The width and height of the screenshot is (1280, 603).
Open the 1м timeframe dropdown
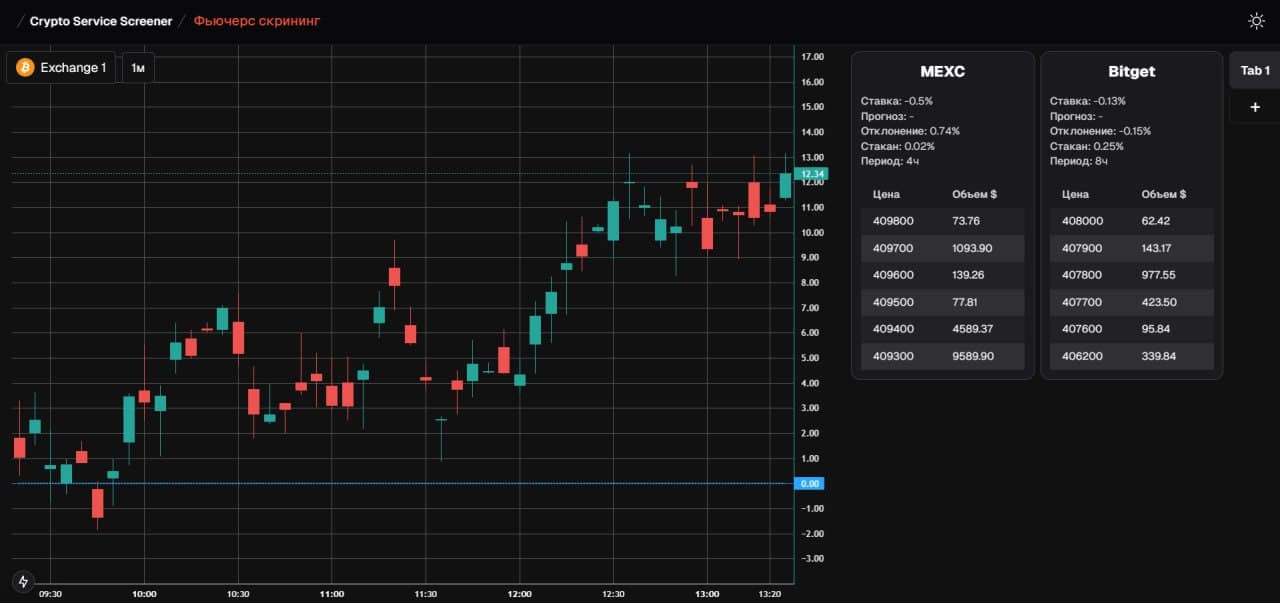coord(138,68)
